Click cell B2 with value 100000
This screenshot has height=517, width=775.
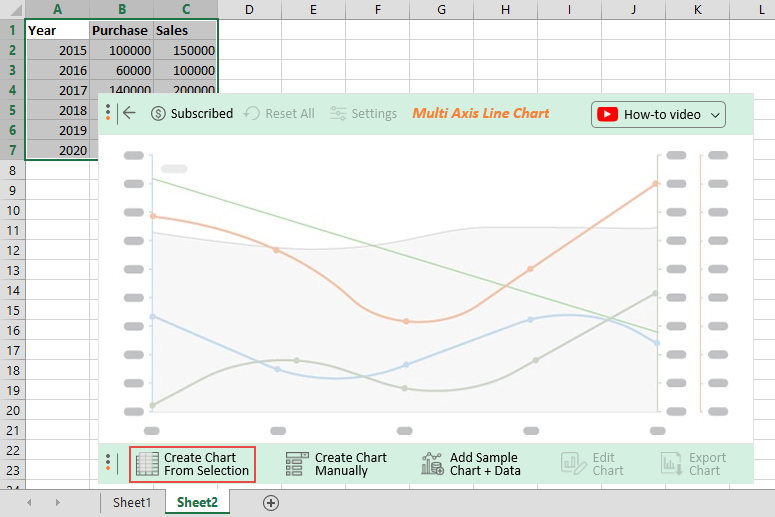click(x=122, y=50)
